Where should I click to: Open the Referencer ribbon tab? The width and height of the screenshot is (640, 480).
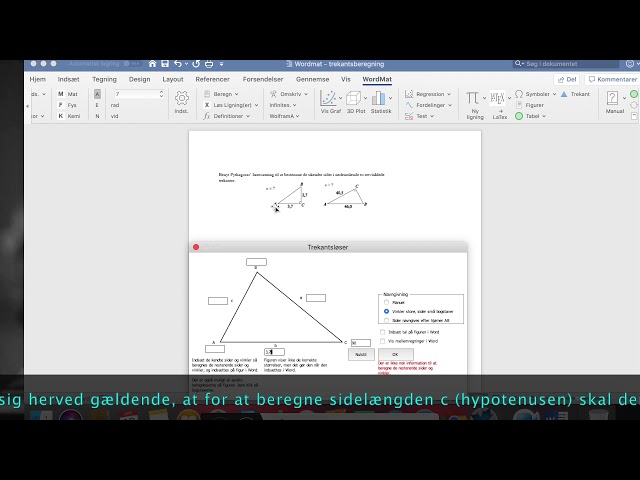click(x=212, y=79)
